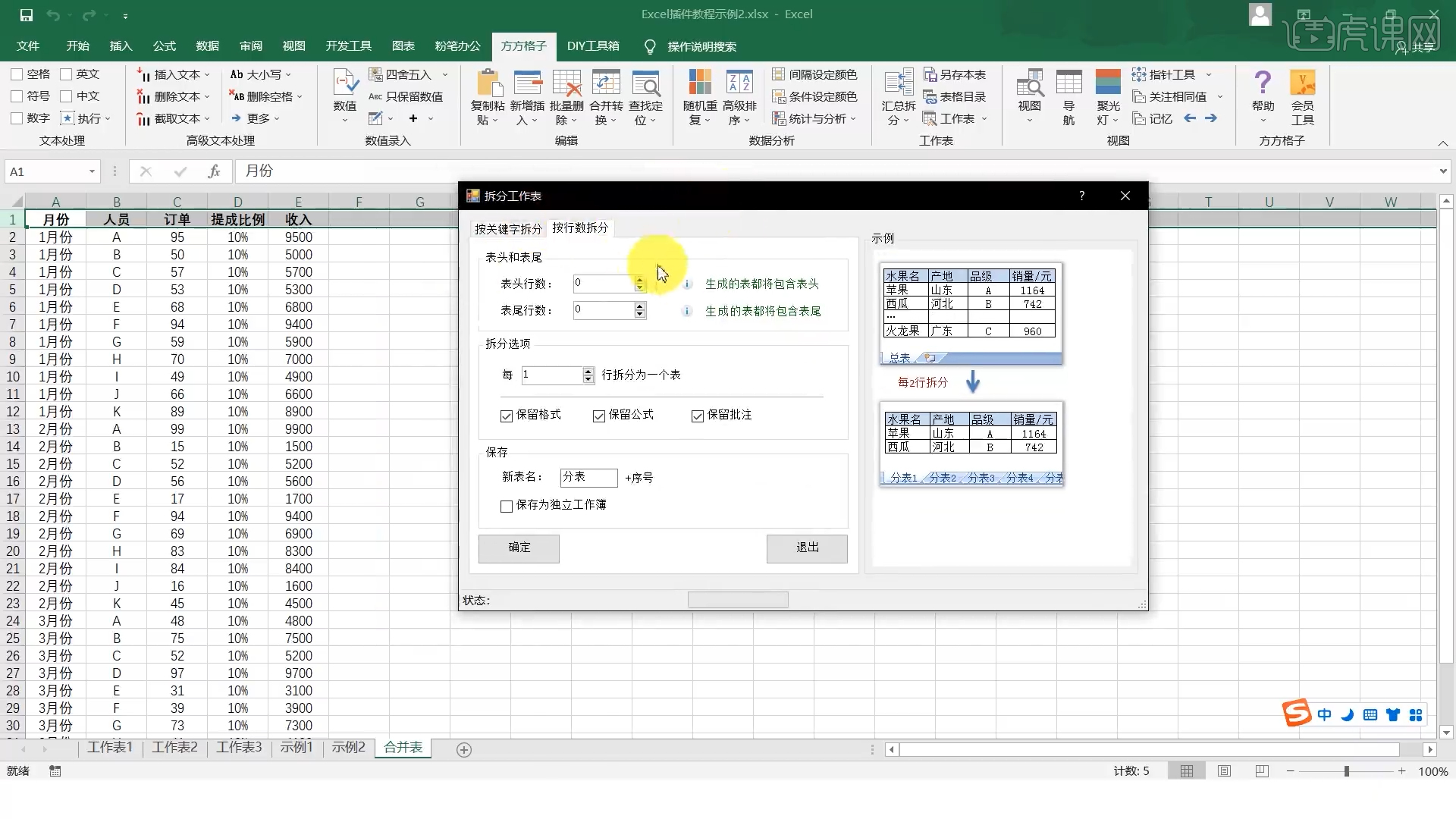1456x819 pixels.
Task: Toggle the 数字 checkbox
Action: point(17,118)
